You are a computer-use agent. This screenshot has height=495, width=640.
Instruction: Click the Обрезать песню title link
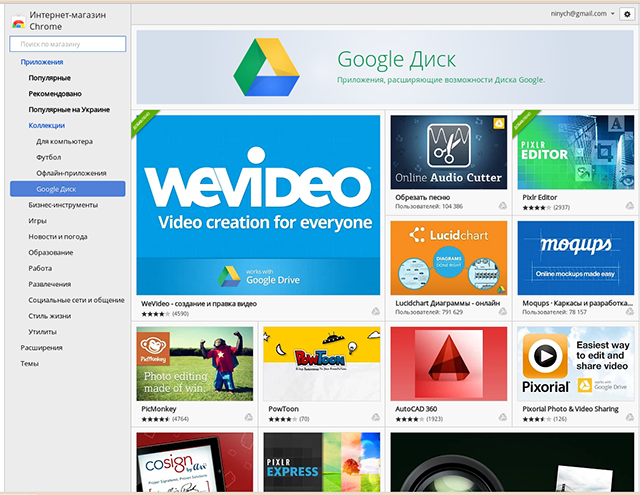[422, 198]
